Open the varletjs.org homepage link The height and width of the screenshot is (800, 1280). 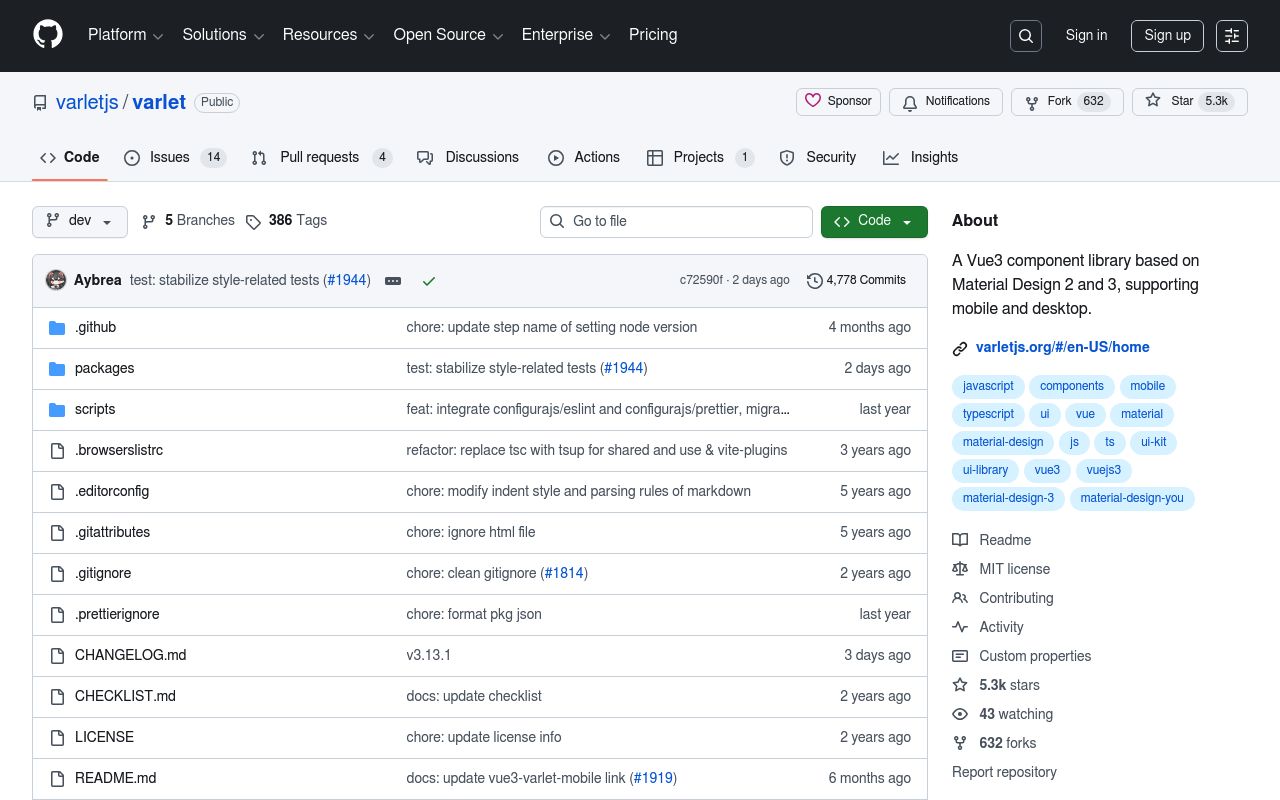point(1062,347)
